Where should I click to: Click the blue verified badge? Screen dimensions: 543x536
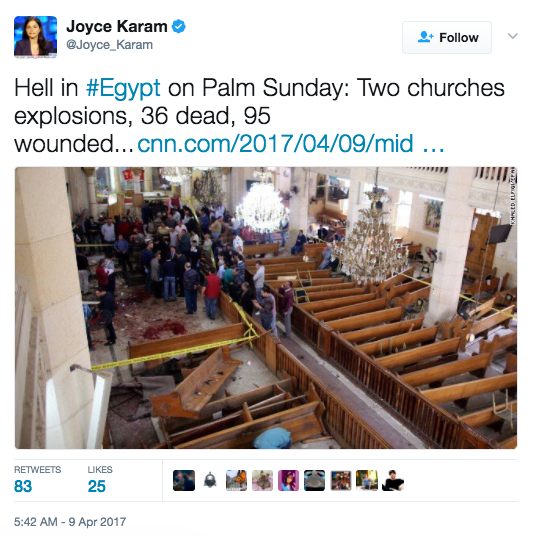pos(179,26)
